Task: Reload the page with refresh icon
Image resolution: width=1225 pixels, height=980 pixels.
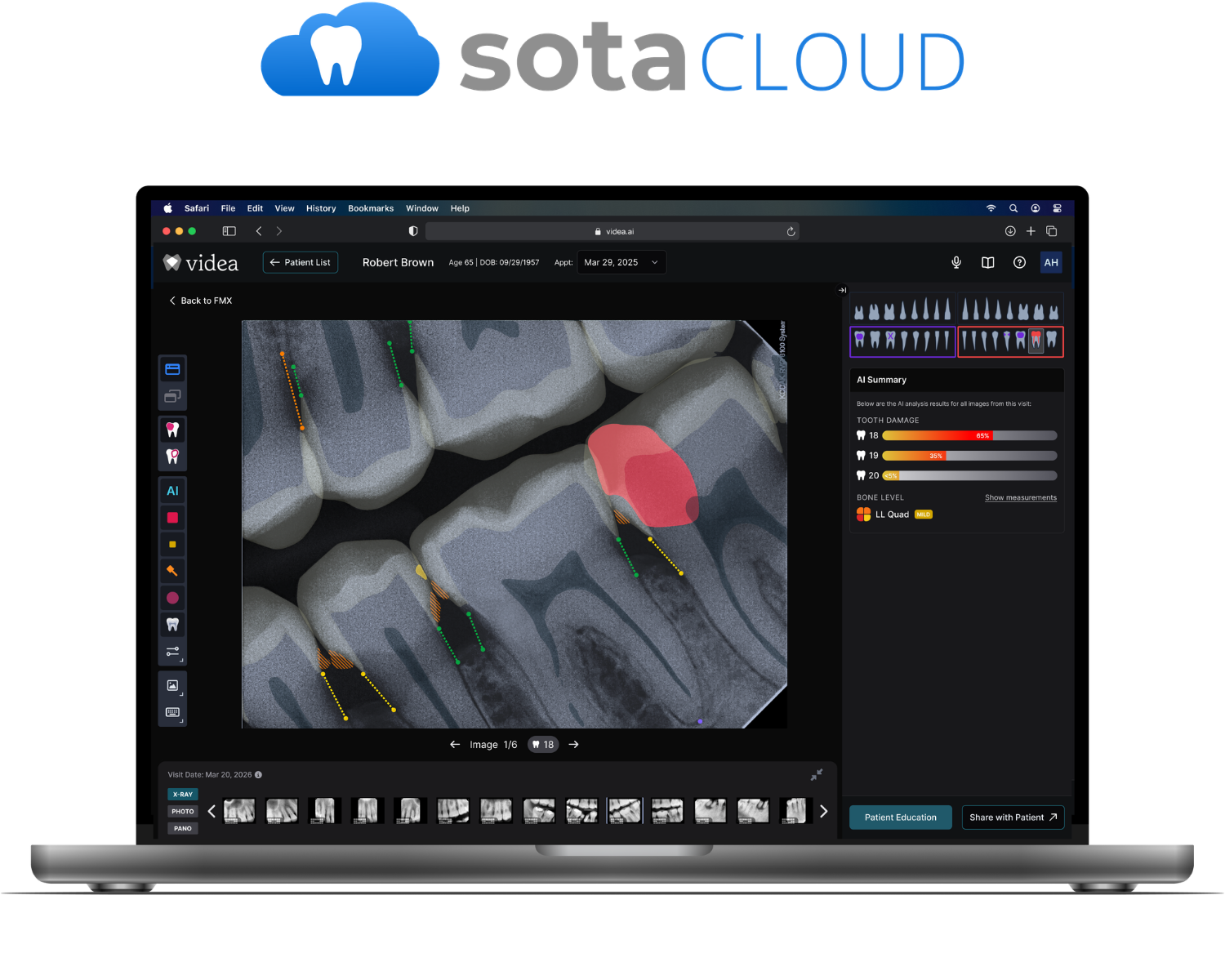Action: tap(791, 231)
